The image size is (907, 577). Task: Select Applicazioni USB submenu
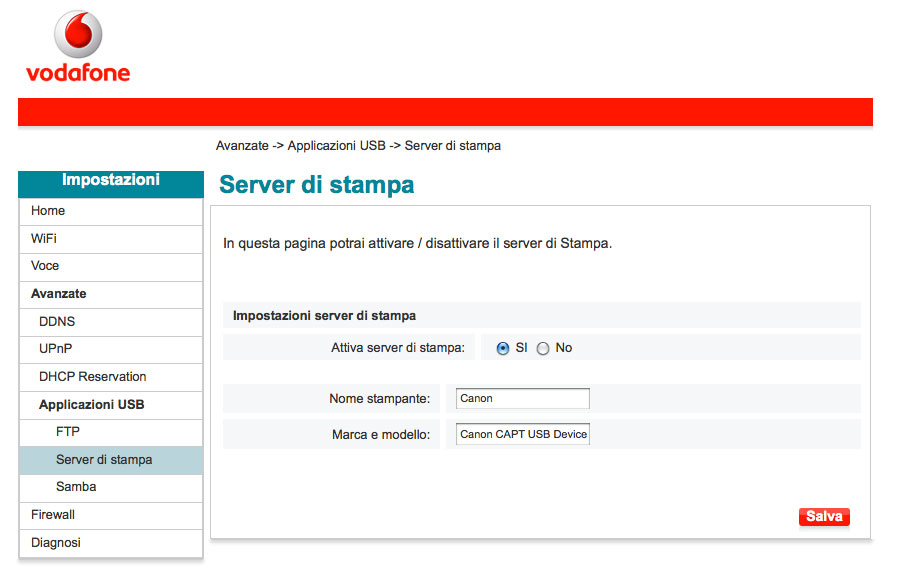tap(110, 405)
